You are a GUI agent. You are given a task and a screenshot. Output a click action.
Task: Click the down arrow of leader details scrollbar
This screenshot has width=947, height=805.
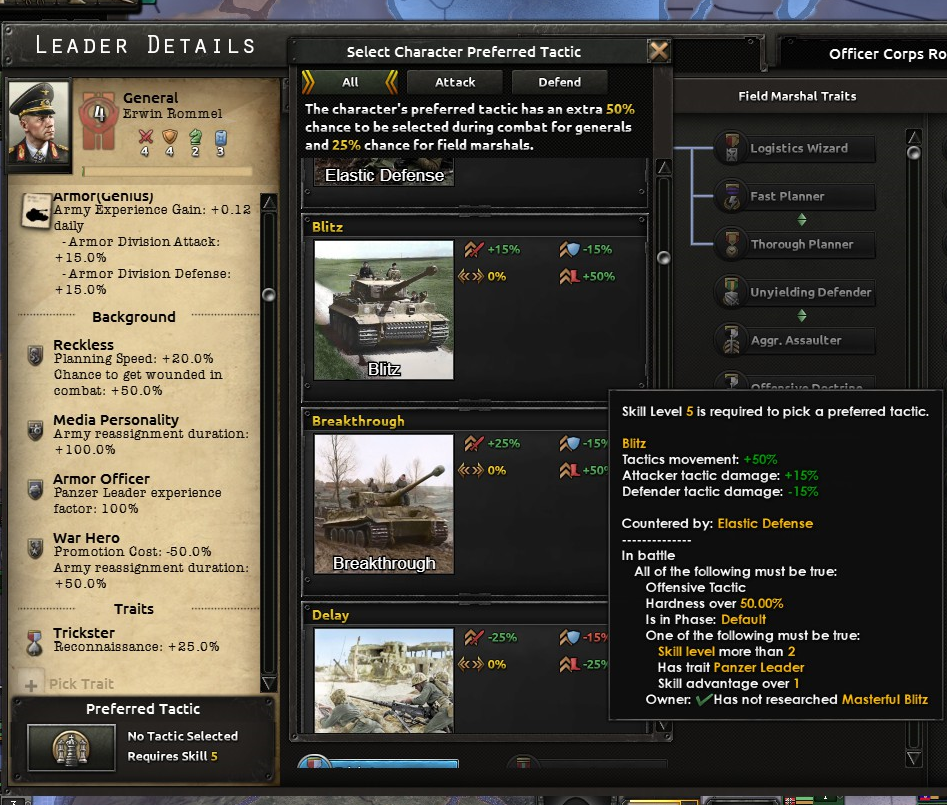click(x=269, y=683)
